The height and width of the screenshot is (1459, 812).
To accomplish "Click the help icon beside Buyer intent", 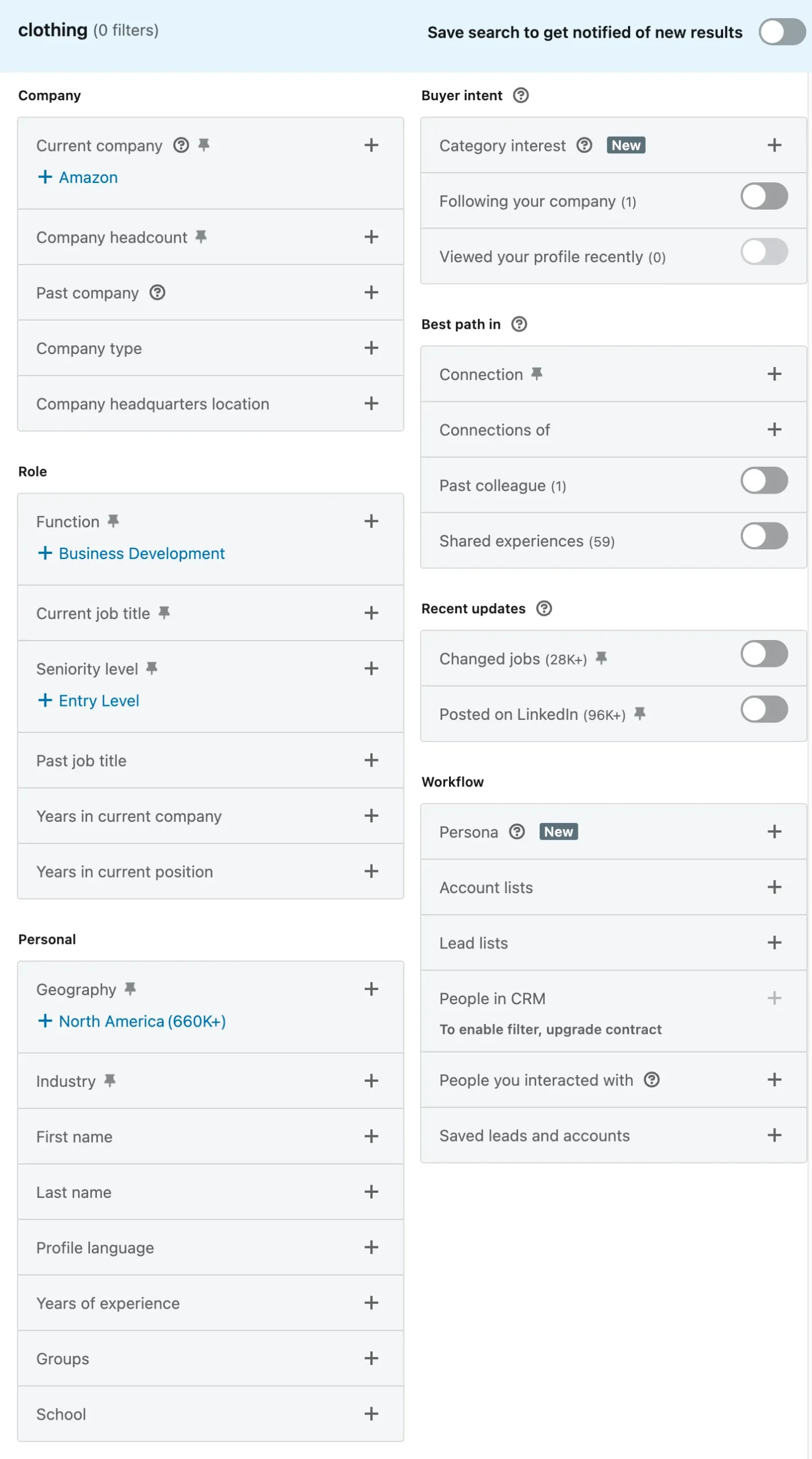I will [520, 95].
